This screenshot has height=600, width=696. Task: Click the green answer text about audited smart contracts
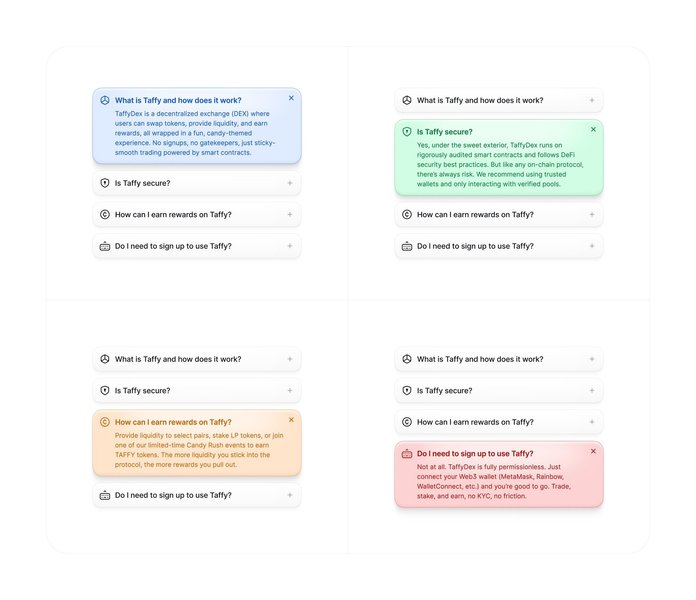pyautogui.click(x=500, y=165)
